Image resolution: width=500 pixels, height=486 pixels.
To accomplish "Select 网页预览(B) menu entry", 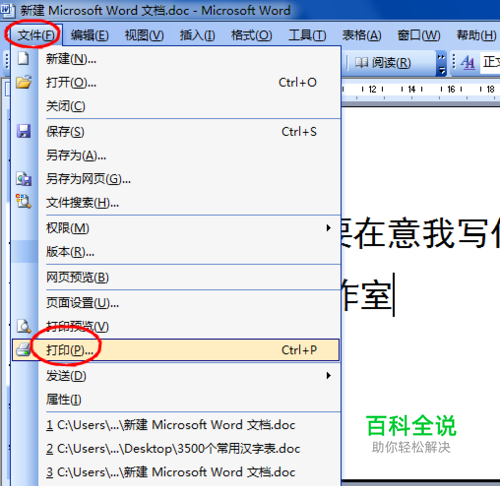I will 176,277.
